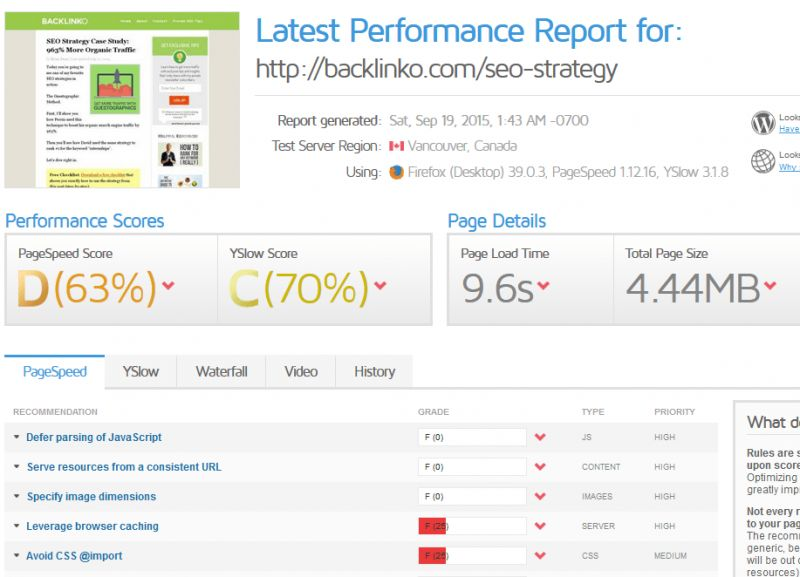
Task: Click the PageSpeed Score D(63%) value
Action: coord(87,289)
